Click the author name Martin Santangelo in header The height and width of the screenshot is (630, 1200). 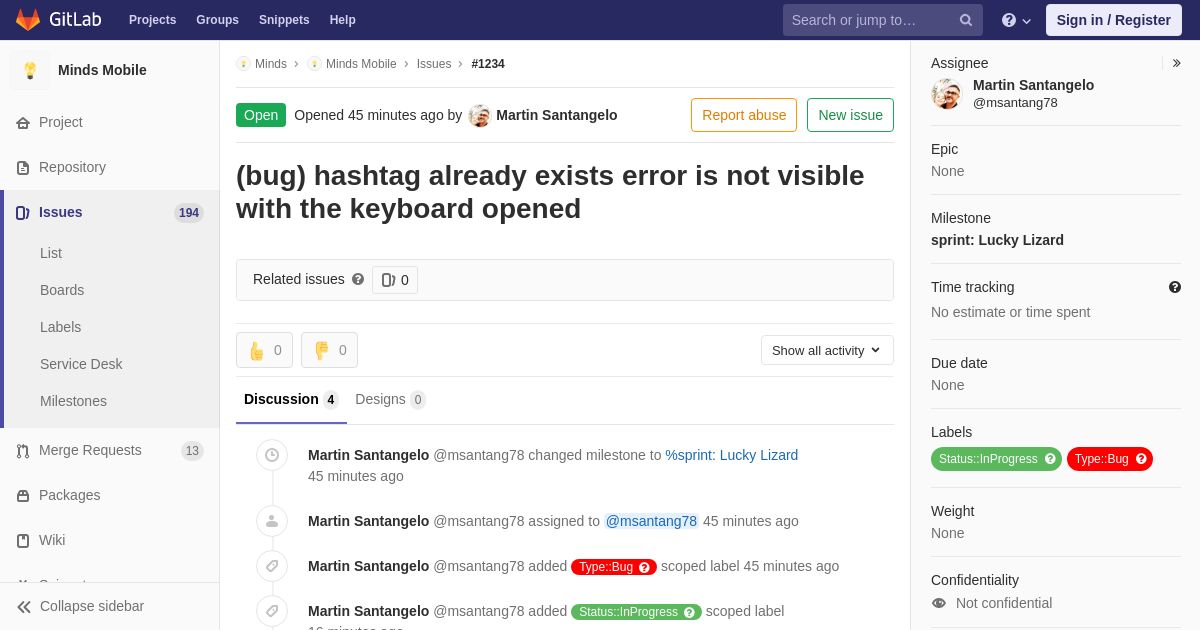pos(557,115)
